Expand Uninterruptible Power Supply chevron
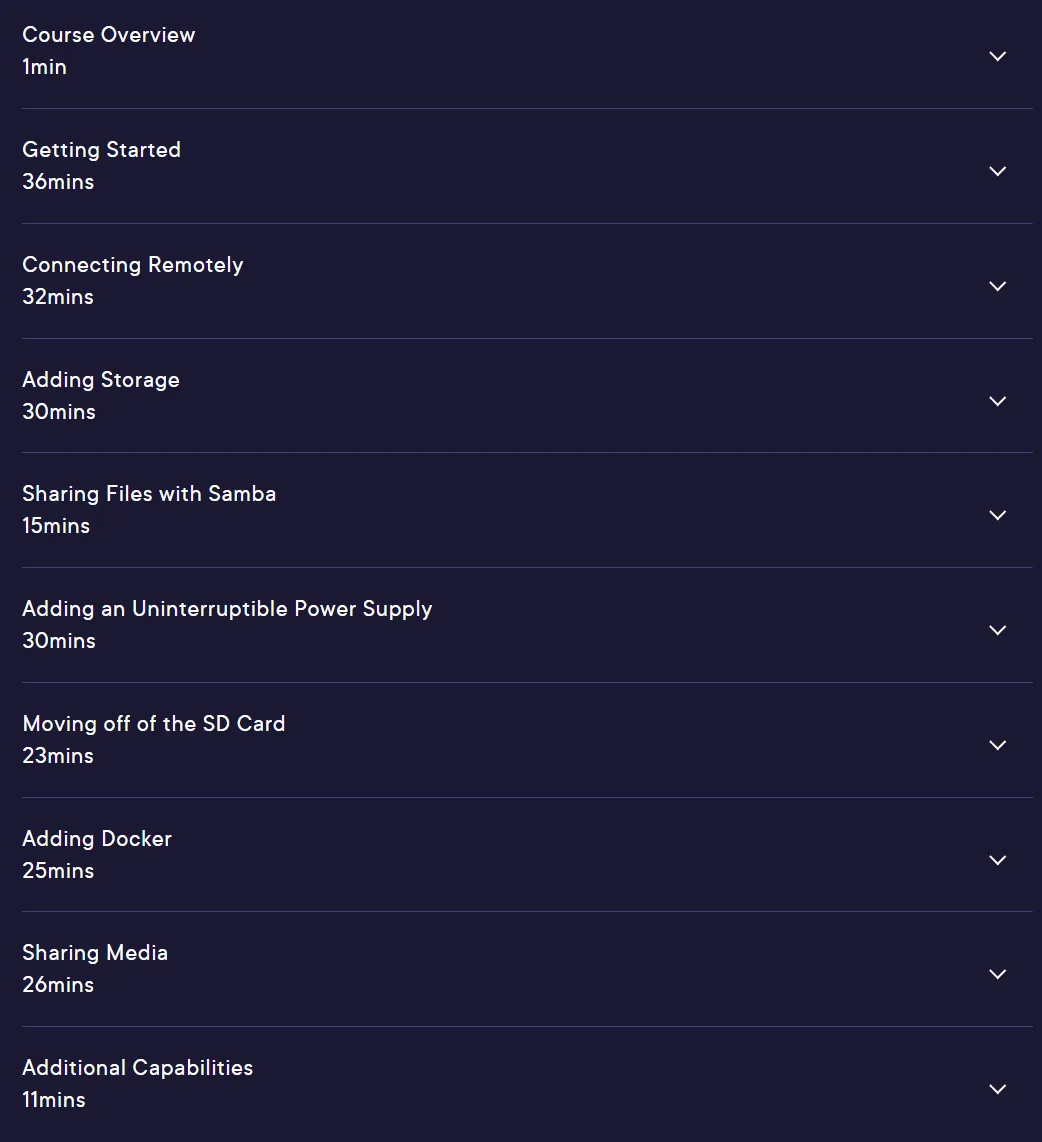 tap(998, 630)
